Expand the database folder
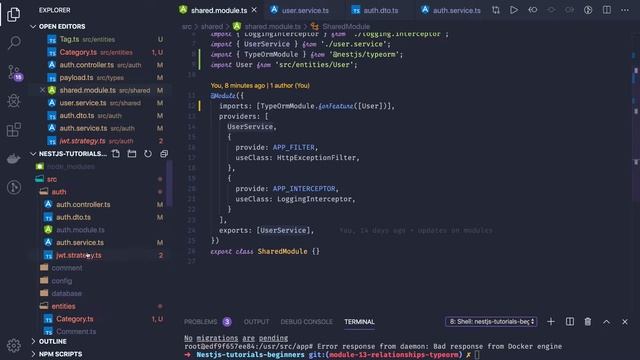Viewport: 640px width, 360px height. tap(66, 293)
